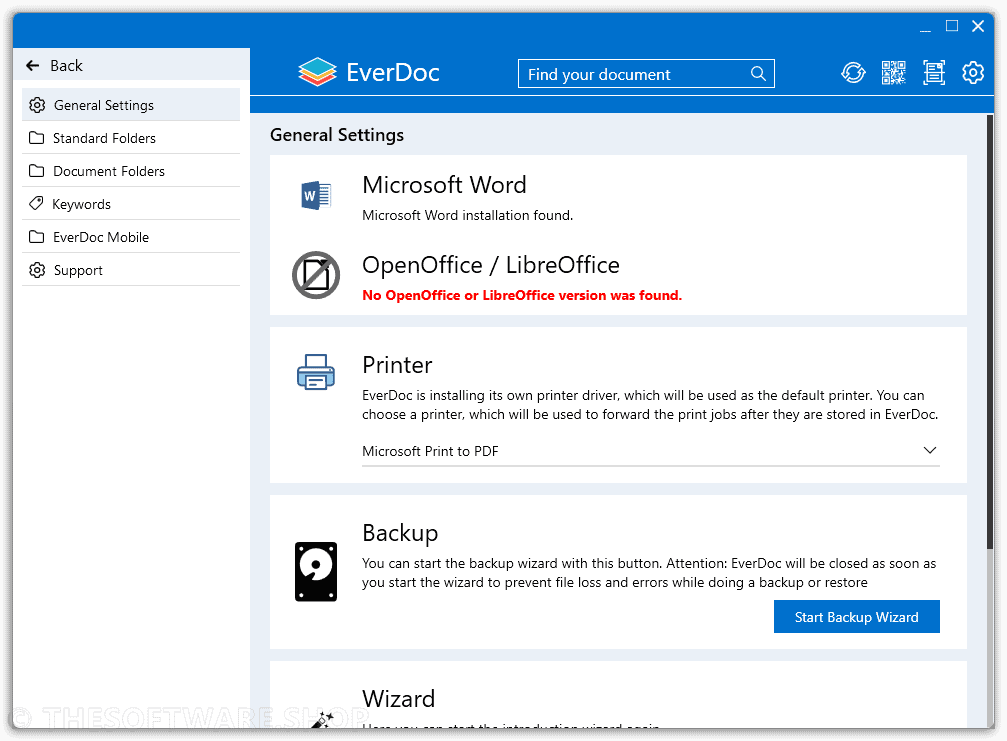Open Document Folders settings page
This screenshot has height=741, width=1007.
click(x=131, y=171)
